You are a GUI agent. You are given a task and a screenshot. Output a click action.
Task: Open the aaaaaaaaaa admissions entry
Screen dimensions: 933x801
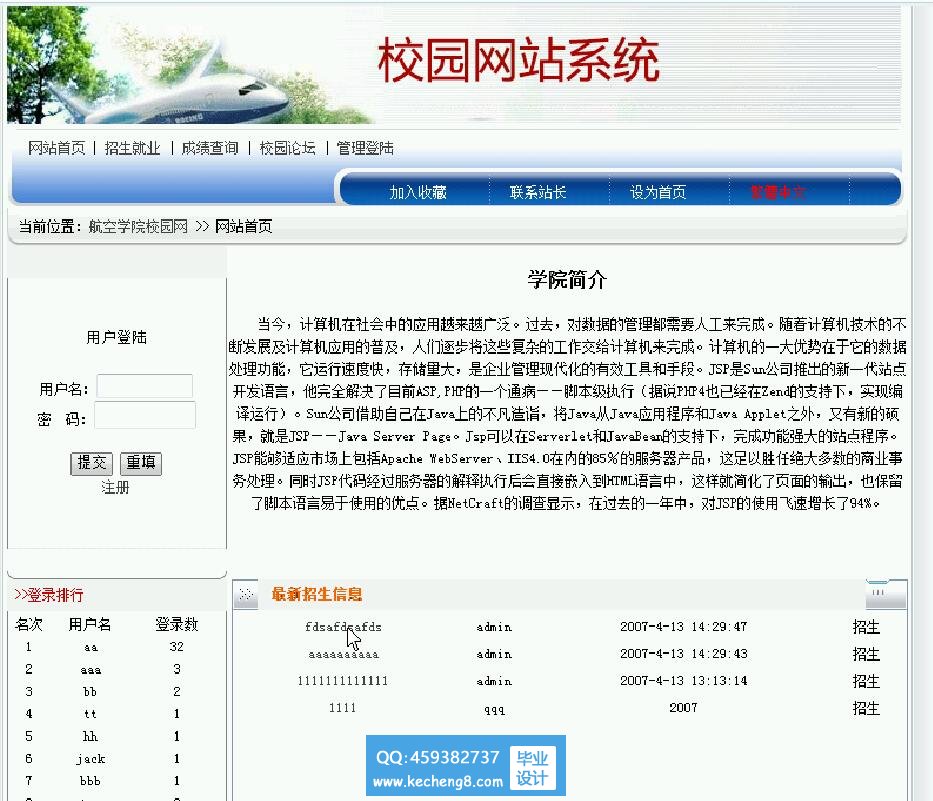[x=343, y=654]
